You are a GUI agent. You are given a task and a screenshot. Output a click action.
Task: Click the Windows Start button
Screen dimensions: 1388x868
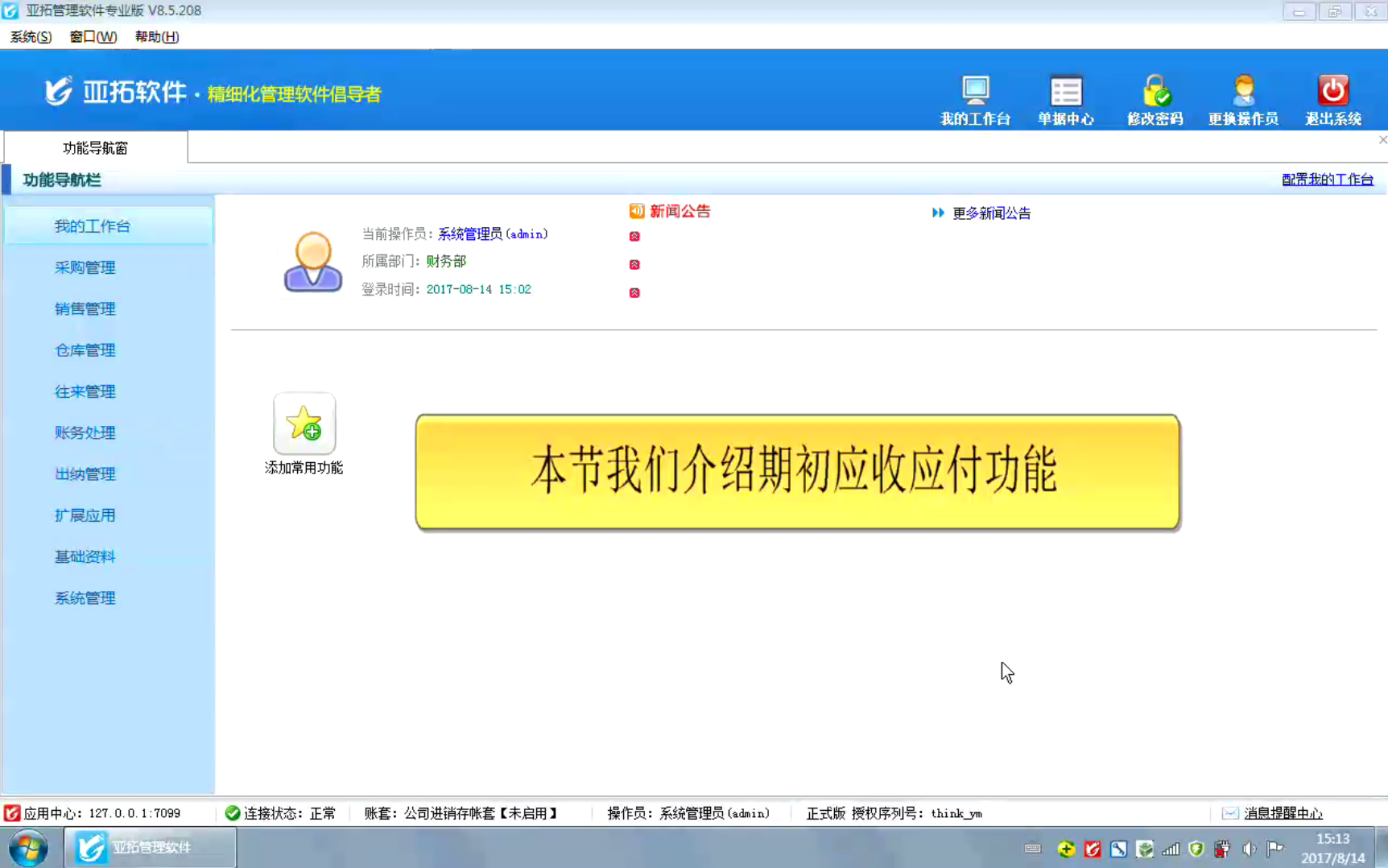[28, 848]
